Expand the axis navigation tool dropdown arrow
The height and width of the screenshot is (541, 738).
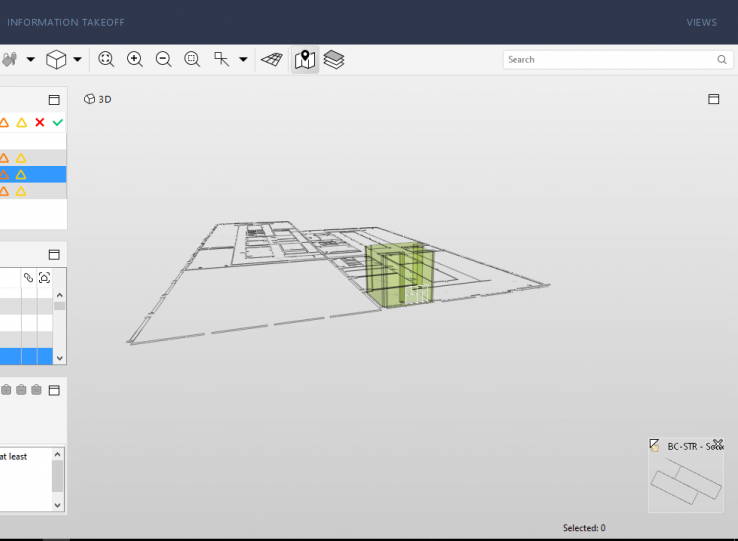243,60
